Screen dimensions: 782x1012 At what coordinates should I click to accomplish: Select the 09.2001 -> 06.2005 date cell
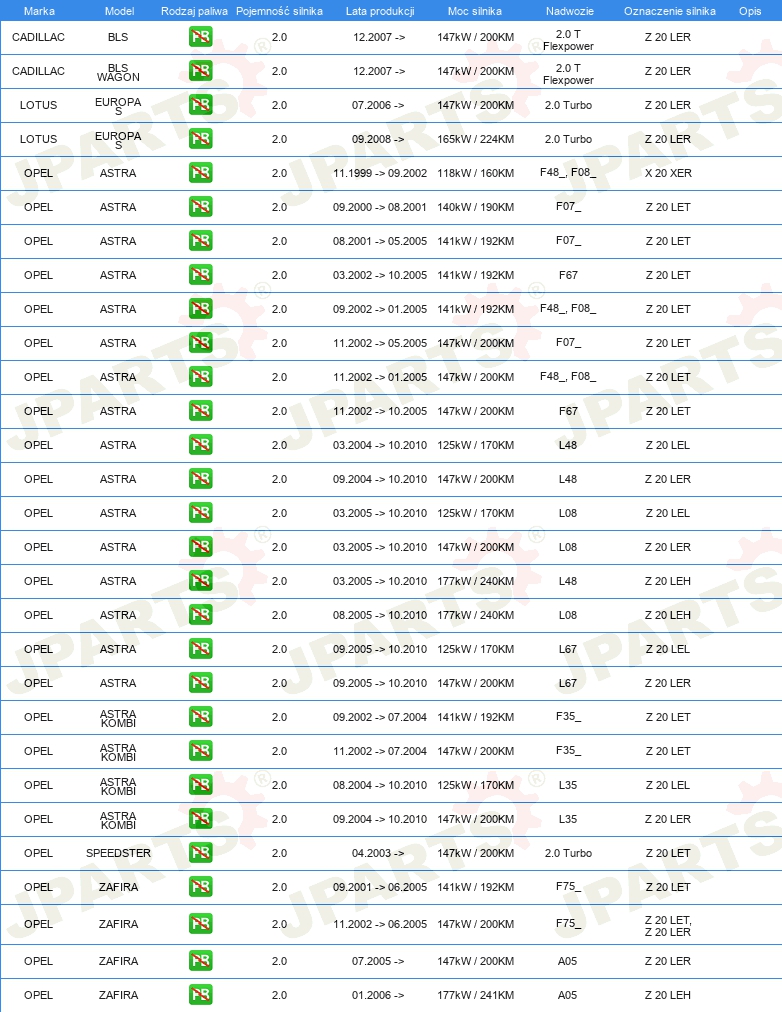click(x=380, y=887)
